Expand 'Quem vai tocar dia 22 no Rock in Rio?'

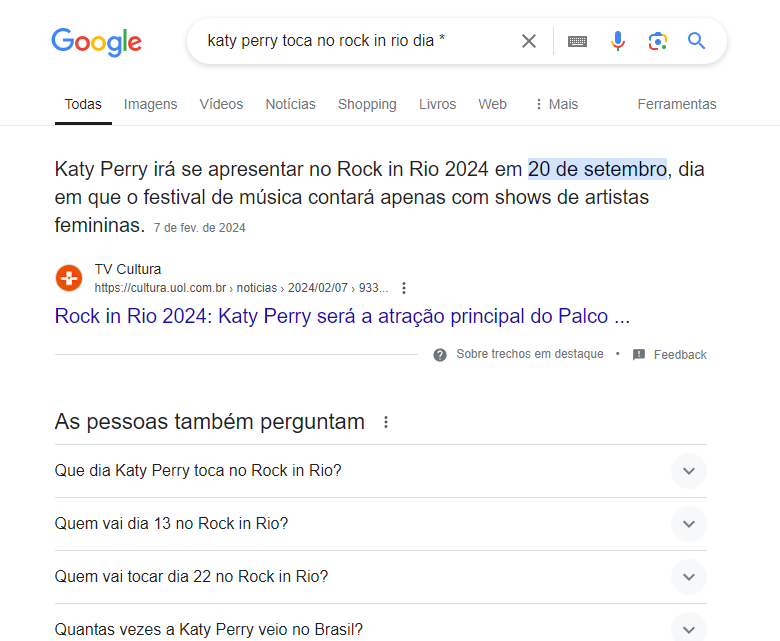click(381, 577)
